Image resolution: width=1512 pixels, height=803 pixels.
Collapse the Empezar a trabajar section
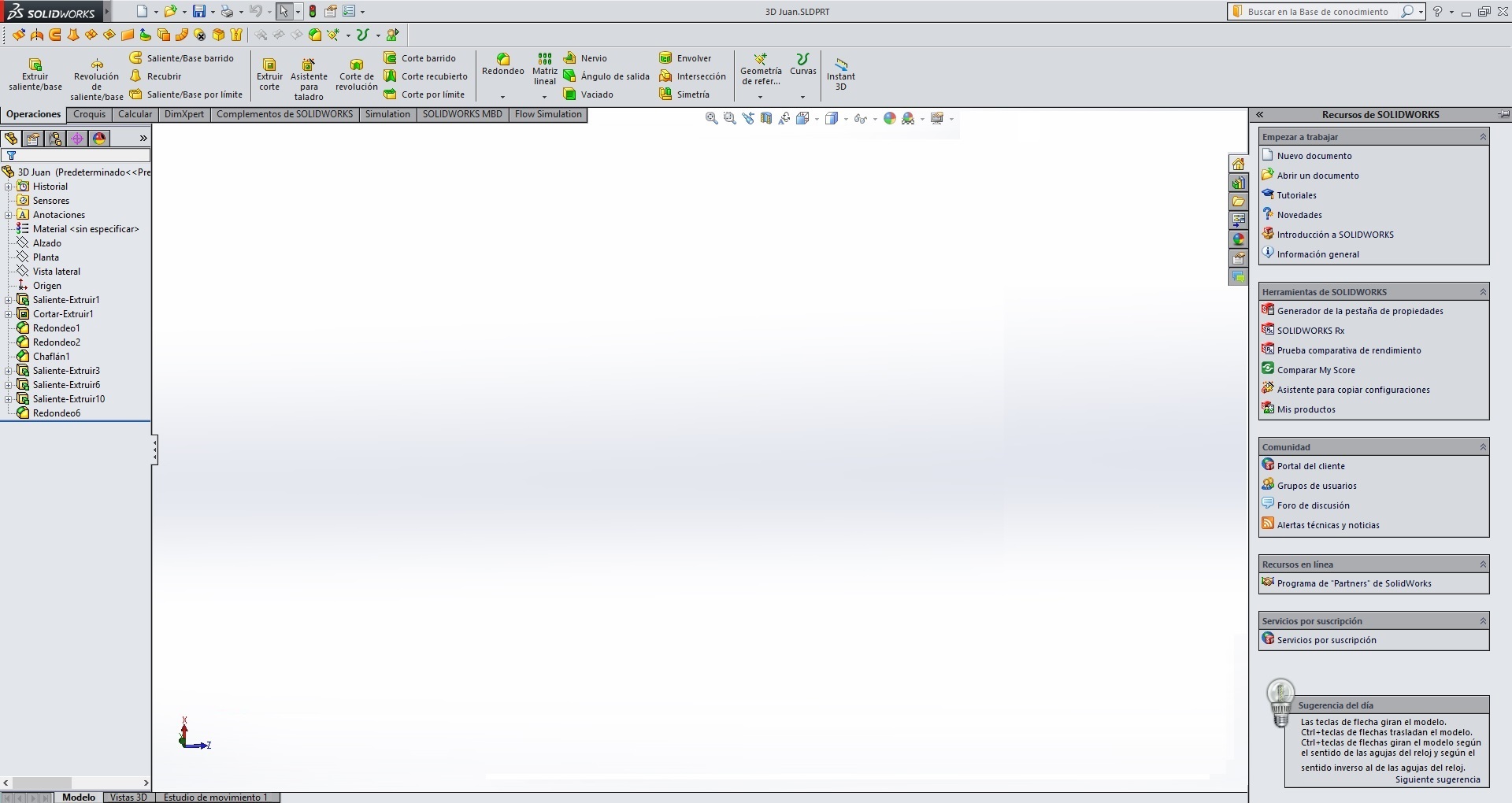[1482, 137]
